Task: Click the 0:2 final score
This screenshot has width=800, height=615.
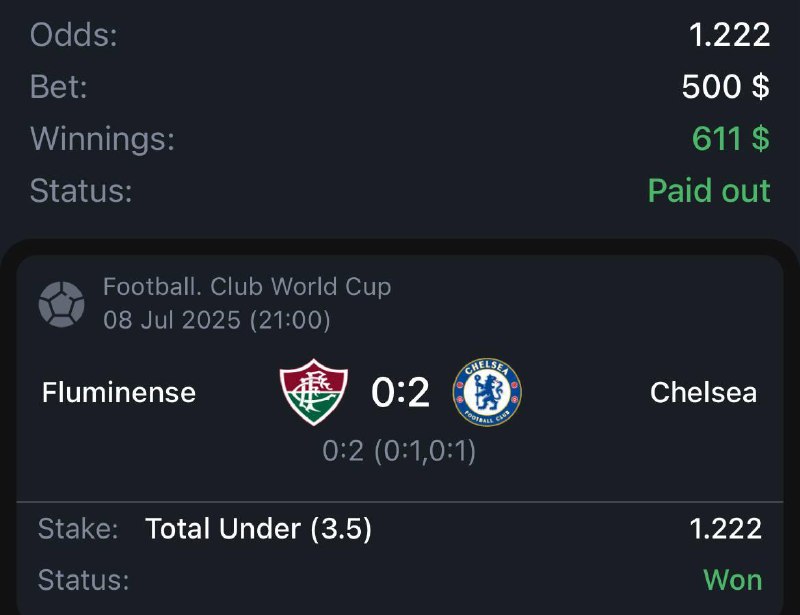Action: point(400,393)
